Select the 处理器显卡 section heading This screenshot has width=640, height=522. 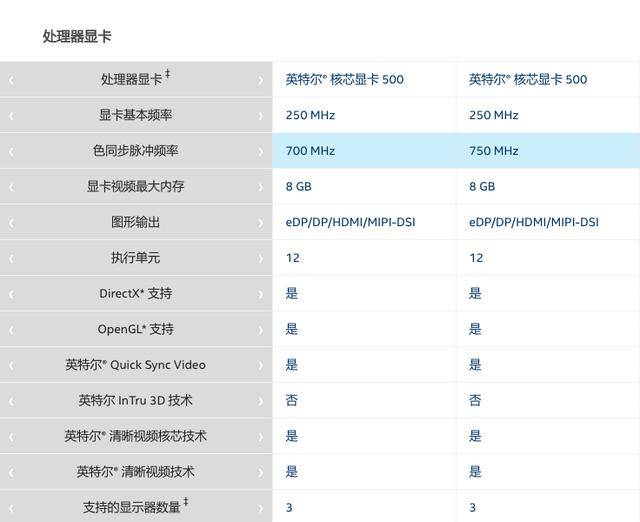point(77,36)
